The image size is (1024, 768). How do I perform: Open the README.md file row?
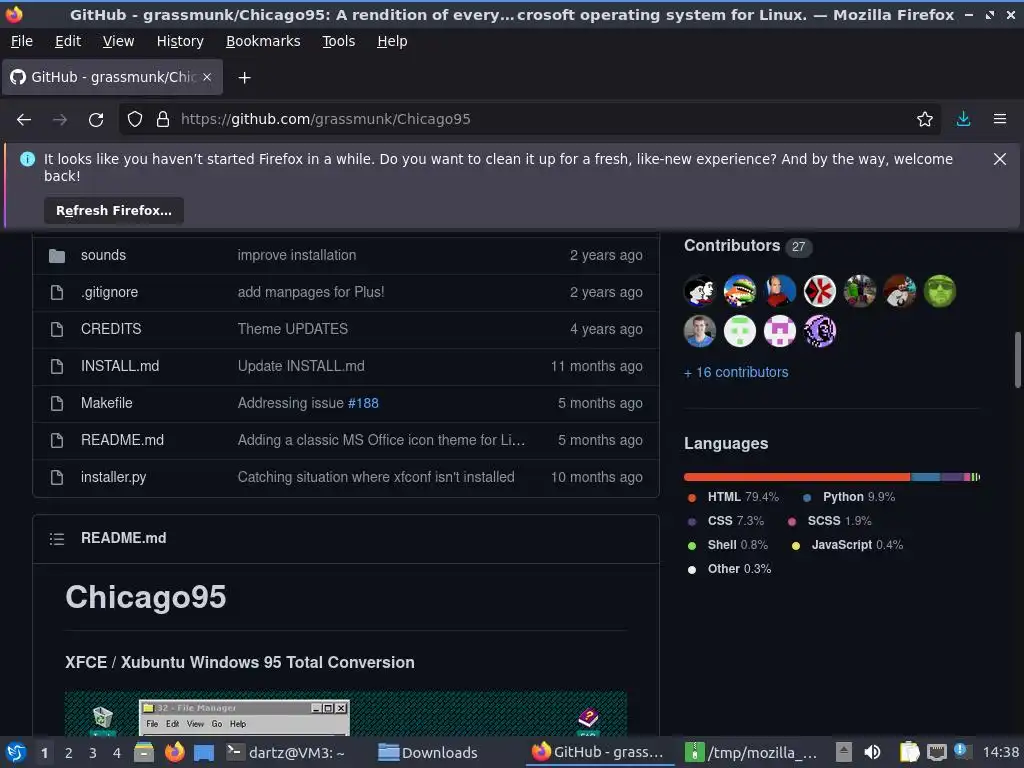click(122, 440)
